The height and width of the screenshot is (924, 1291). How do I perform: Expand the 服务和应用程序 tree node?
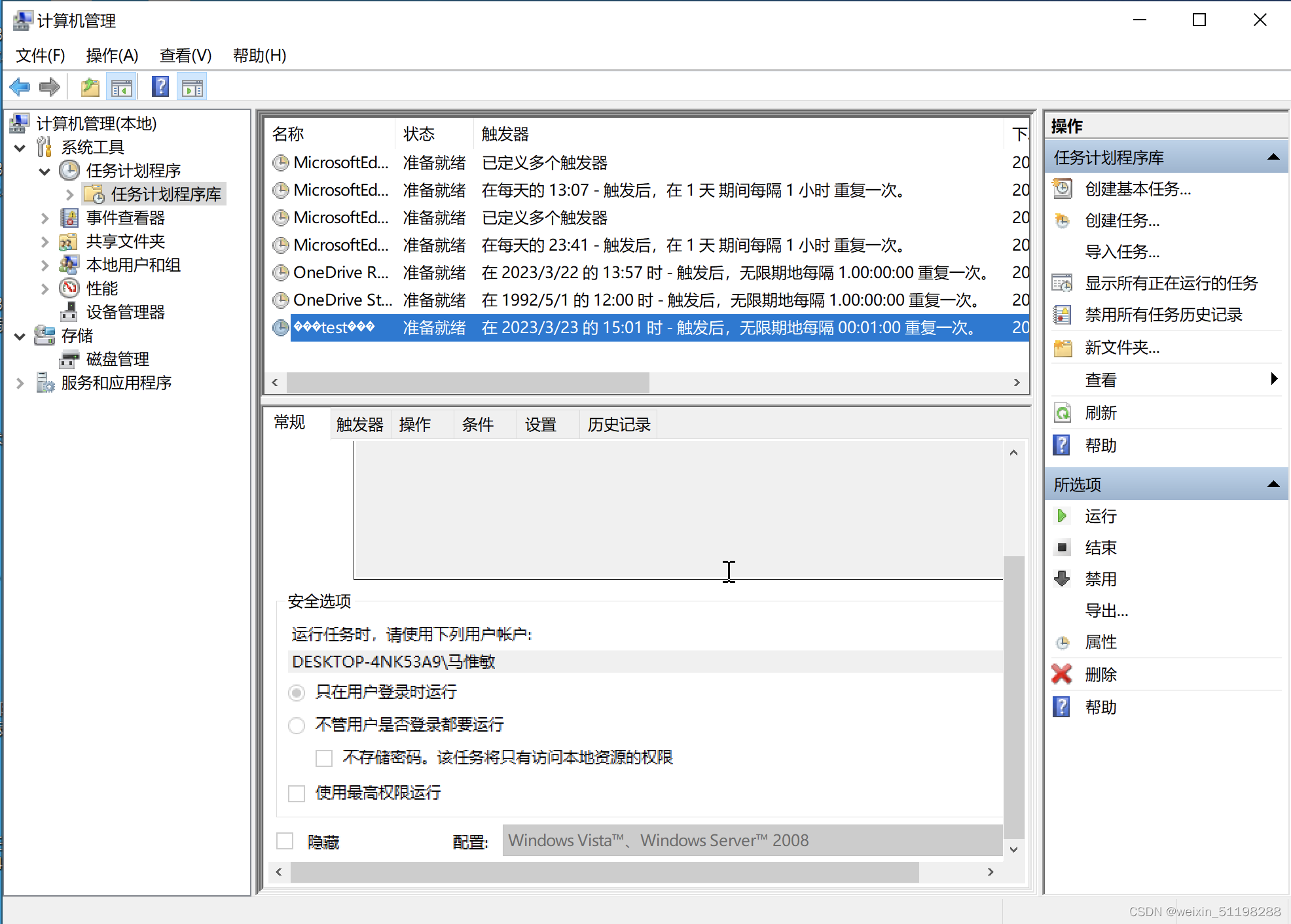pos(20,383)
